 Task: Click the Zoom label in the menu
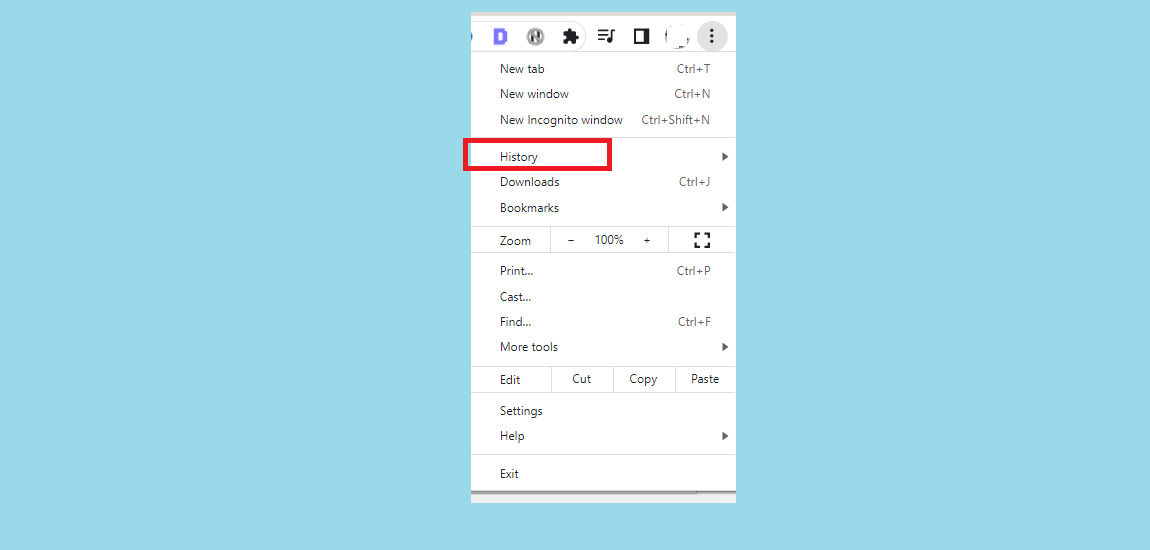(515, 241)
